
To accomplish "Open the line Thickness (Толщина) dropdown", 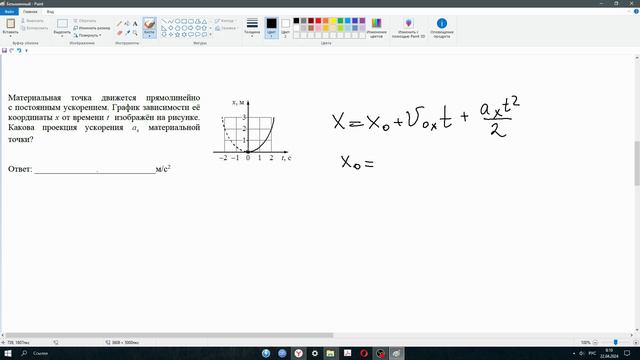I will [x=252, y=28].
